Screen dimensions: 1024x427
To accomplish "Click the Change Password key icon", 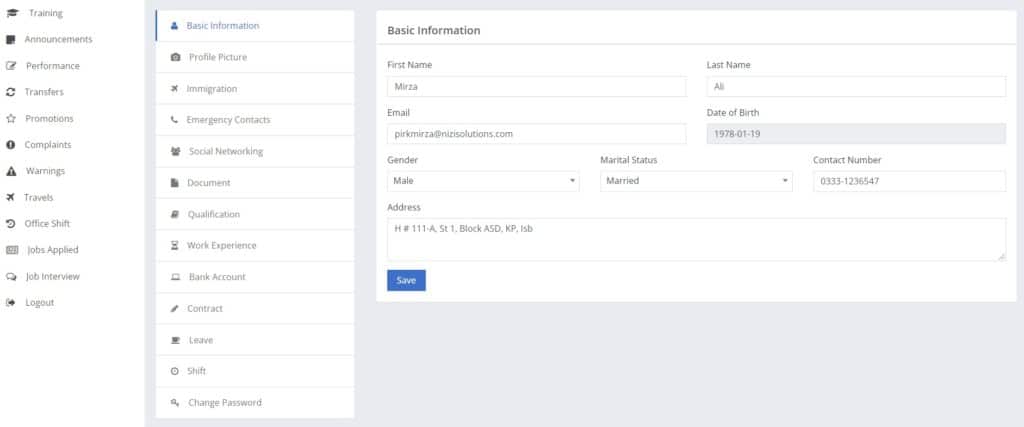I will point(174,402).
